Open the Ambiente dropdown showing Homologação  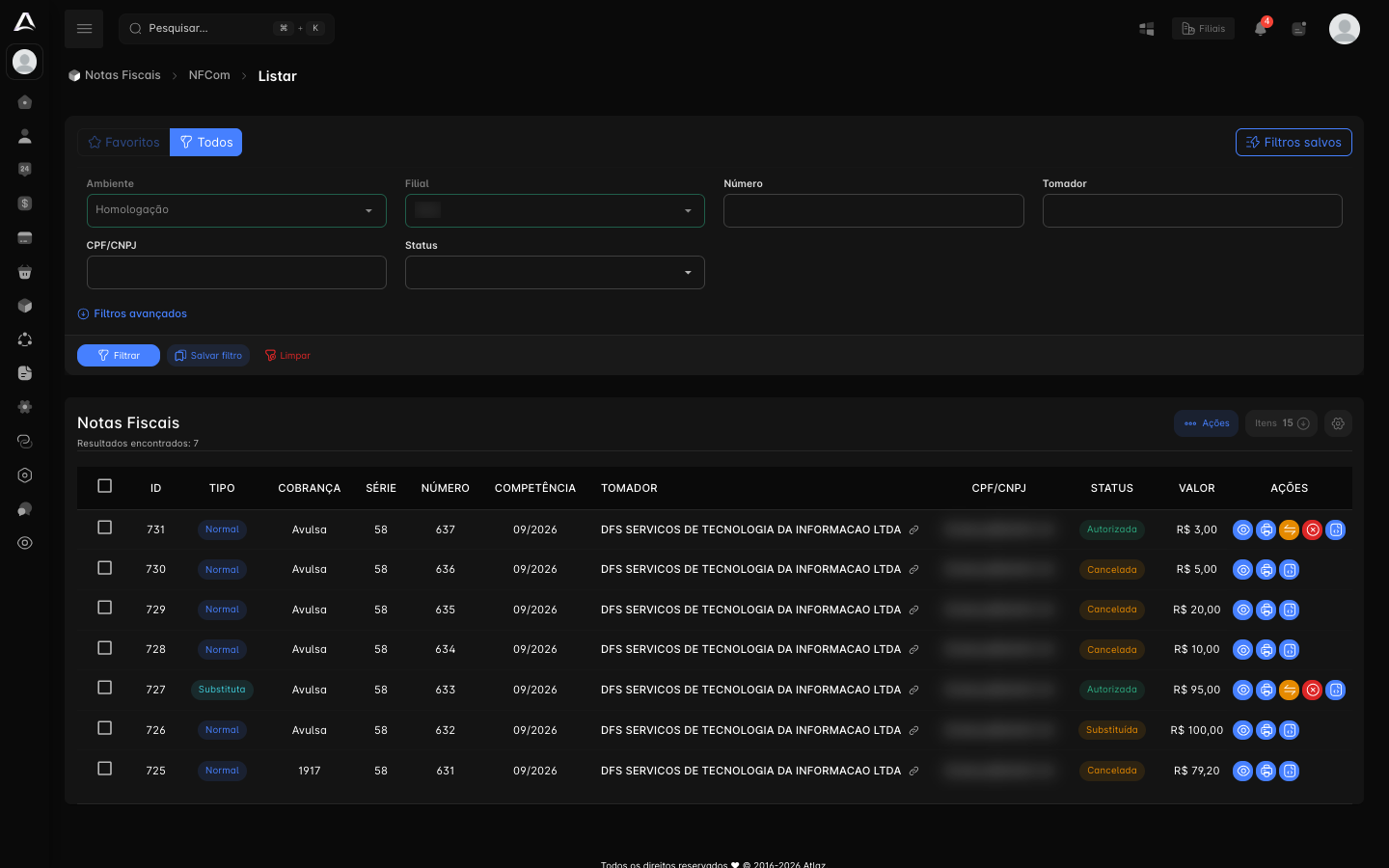pyautogui.click(x=236, y=210)
